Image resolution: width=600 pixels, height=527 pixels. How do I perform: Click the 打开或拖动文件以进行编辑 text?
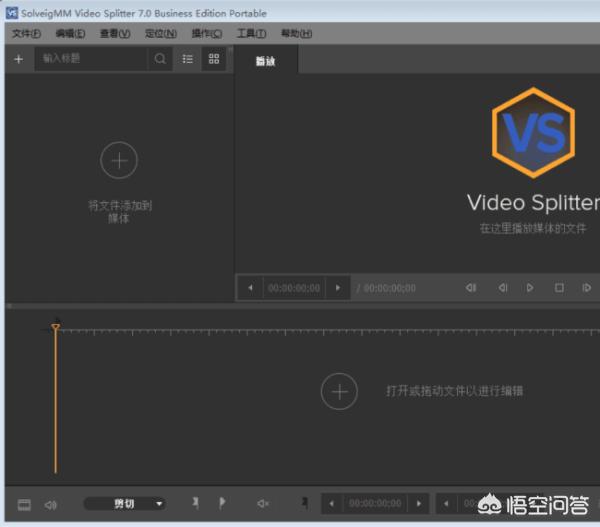pyautogui.click(x=455, y=391)
